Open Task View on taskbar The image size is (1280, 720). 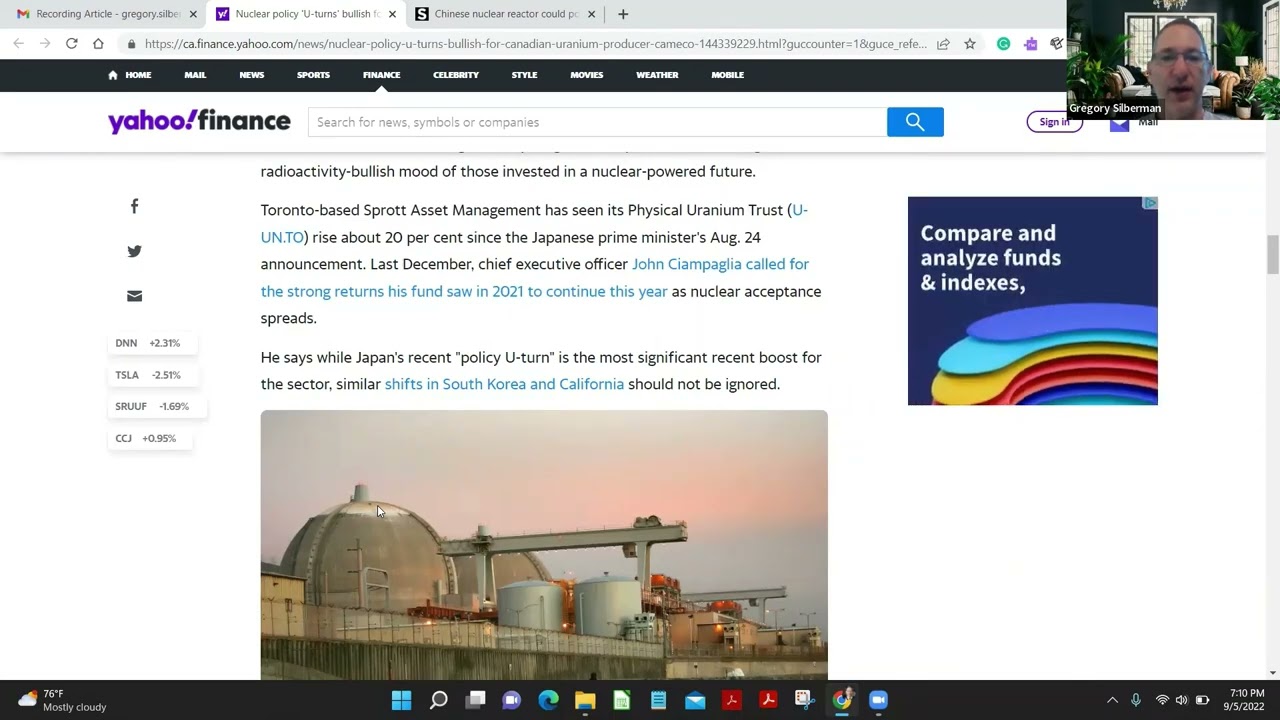[x=475, y=700]
